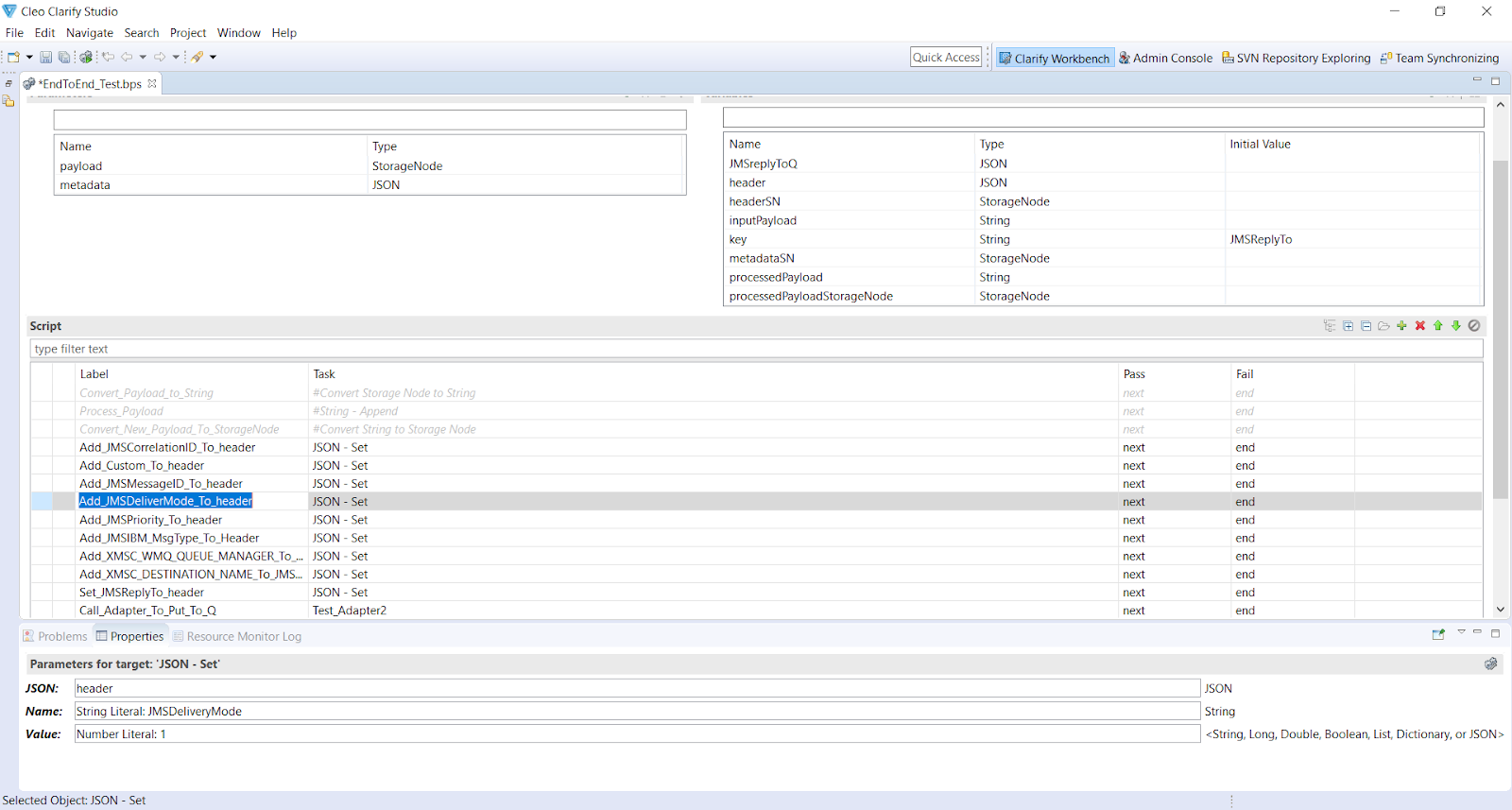Maximize the Properties panel

1495,633
